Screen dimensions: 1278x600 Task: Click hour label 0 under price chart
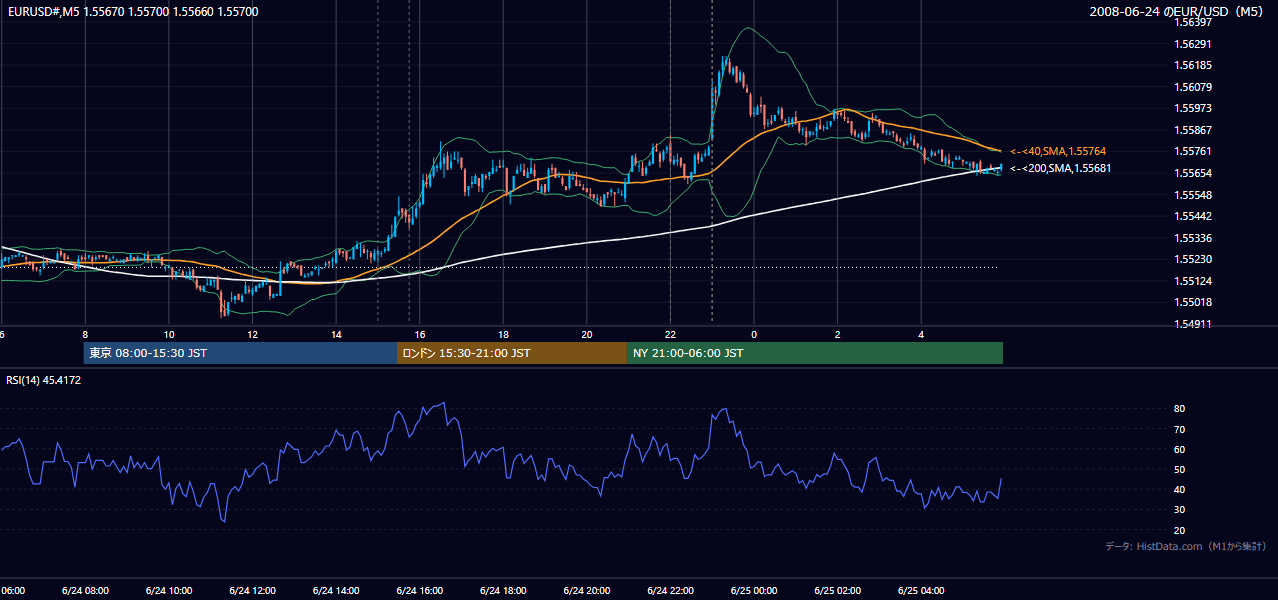click(x=754, y=334)
